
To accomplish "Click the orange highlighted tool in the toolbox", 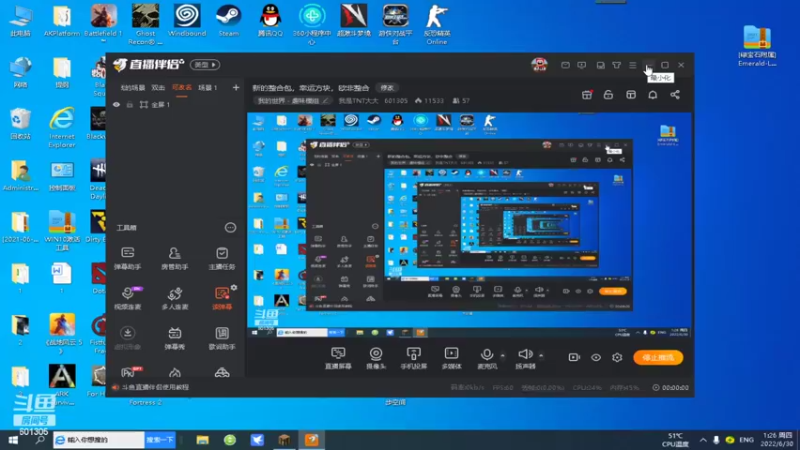I will tap(222, 298).
